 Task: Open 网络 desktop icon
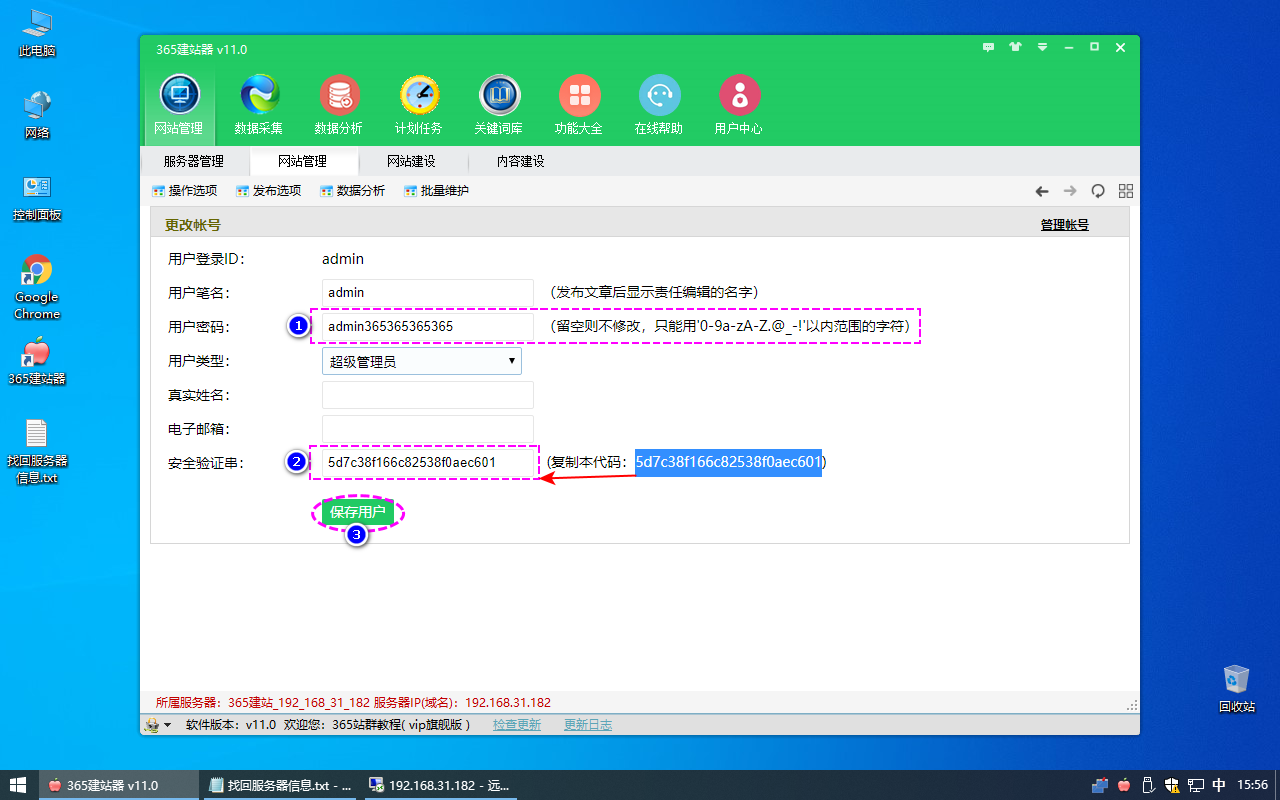[37, 115]
